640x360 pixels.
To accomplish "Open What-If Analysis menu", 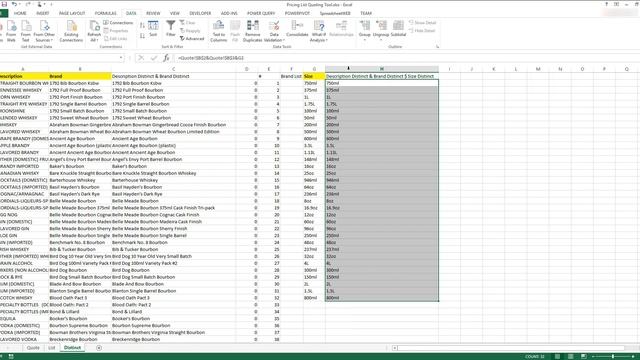I will tap(318, 31).
